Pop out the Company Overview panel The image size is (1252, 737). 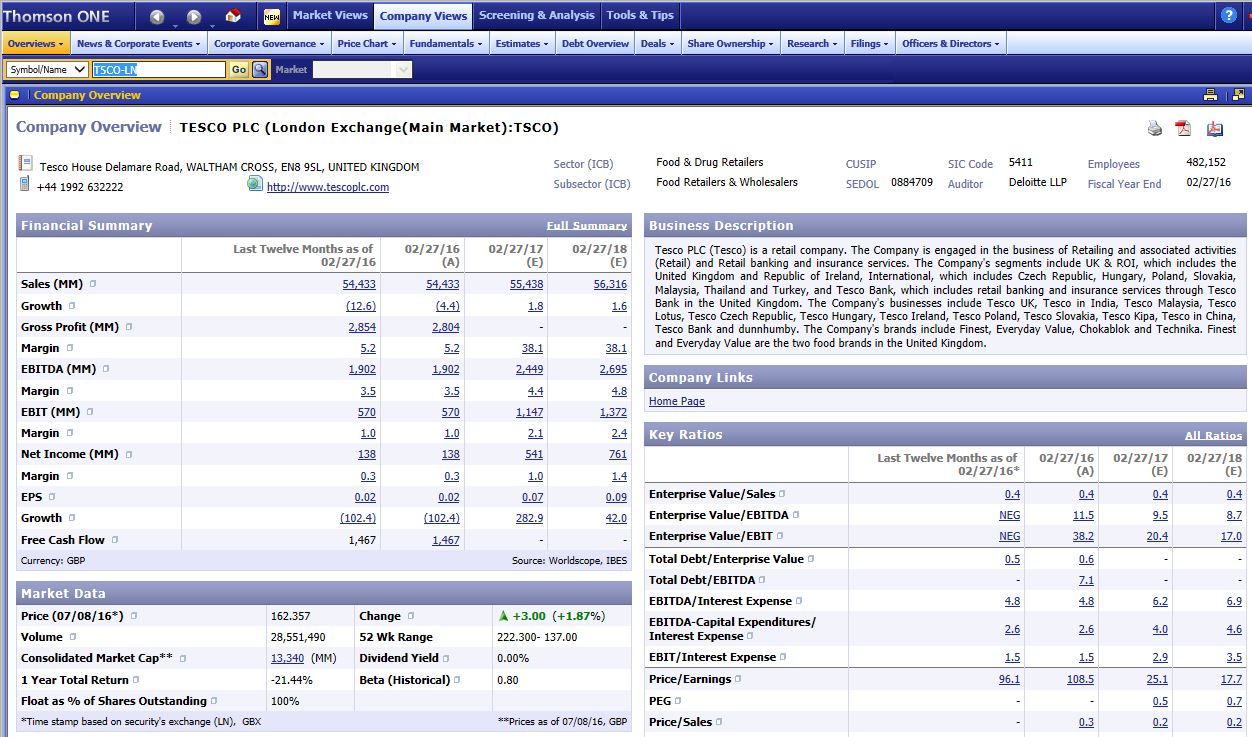coord(1238,95)
